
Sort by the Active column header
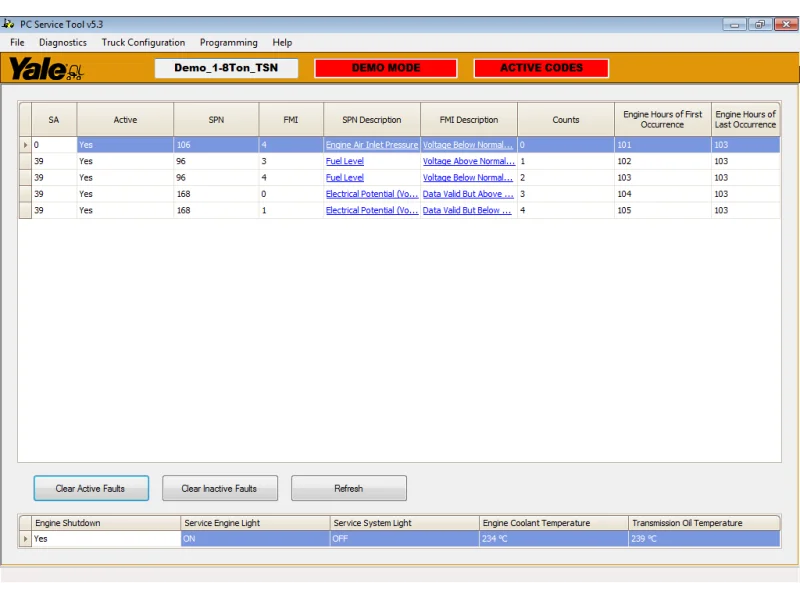(x=126, y=120)
